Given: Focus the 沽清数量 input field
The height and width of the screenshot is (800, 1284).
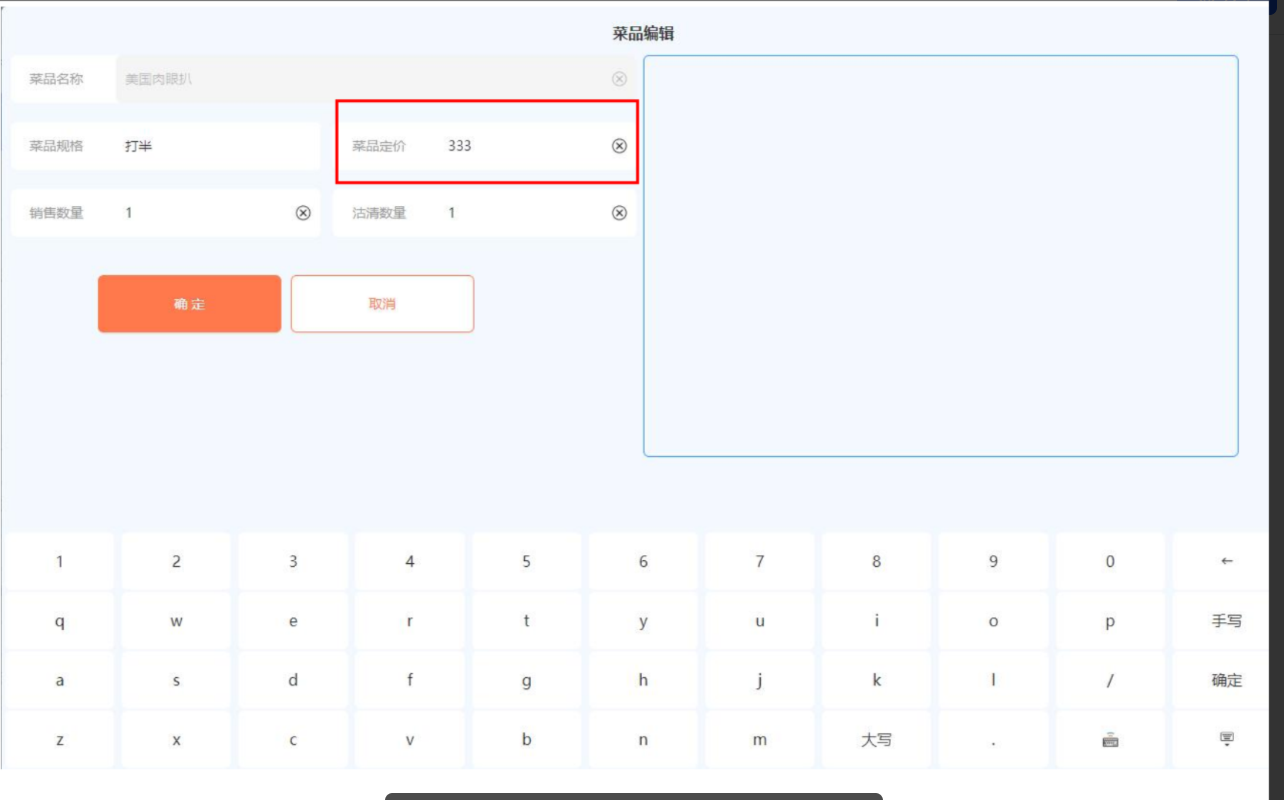Looking at the screenshot, I should point(520,213).
